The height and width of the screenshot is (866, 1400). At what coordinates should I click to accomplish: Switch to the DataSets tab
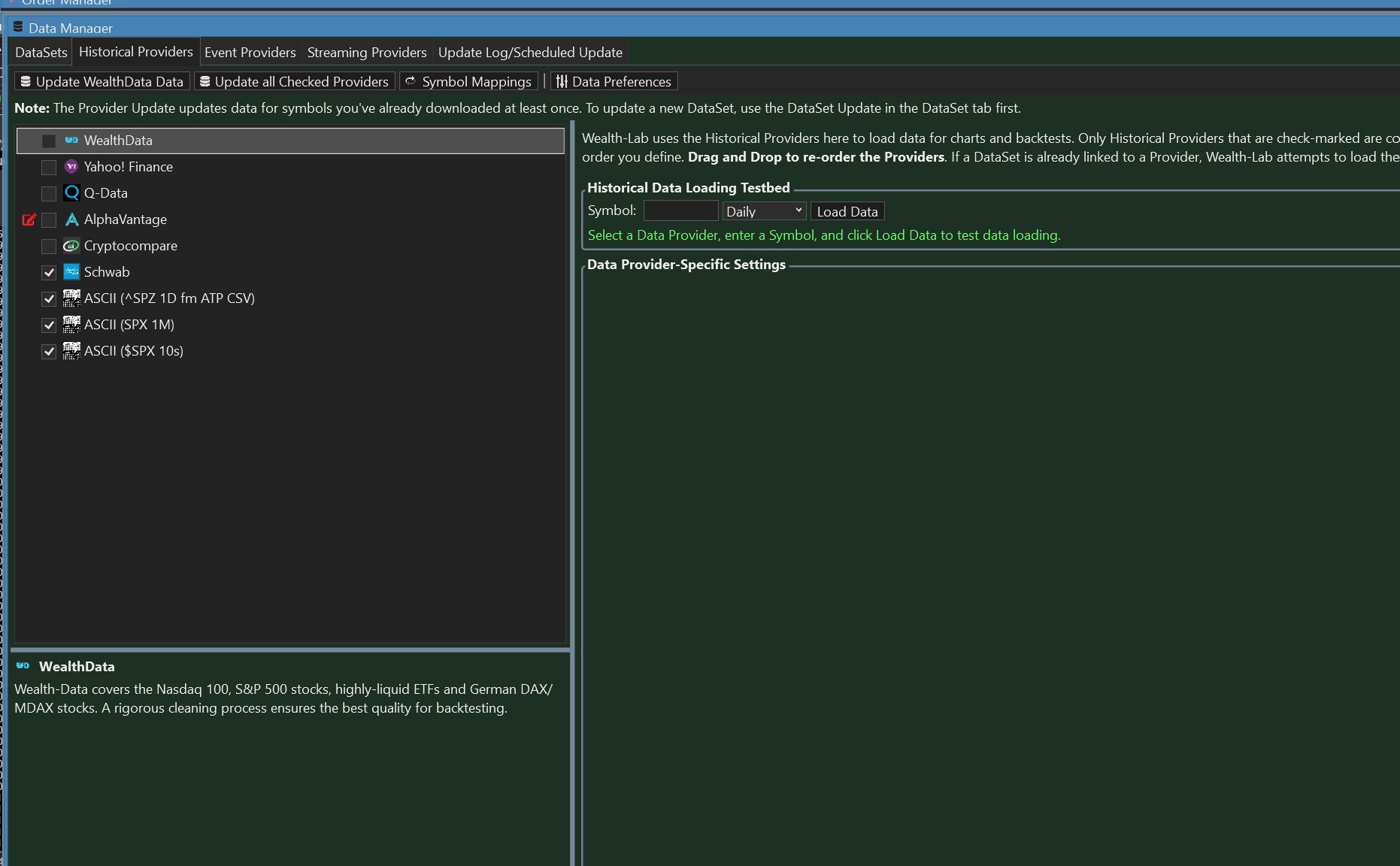point(41,53)
